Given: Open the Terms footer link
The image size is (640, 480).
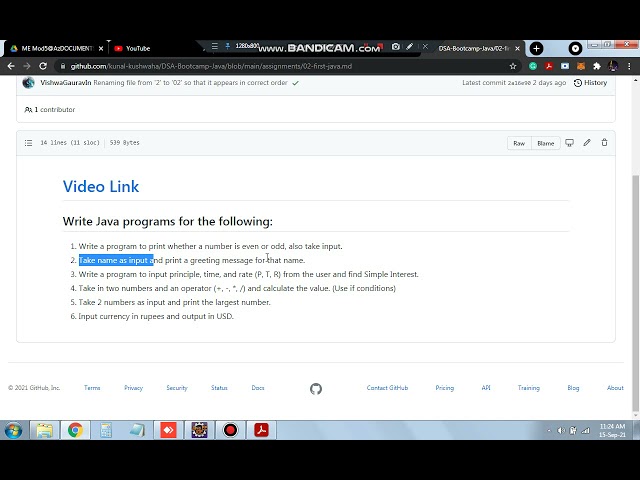Looking at the screenshot, I should coord(92,388).
